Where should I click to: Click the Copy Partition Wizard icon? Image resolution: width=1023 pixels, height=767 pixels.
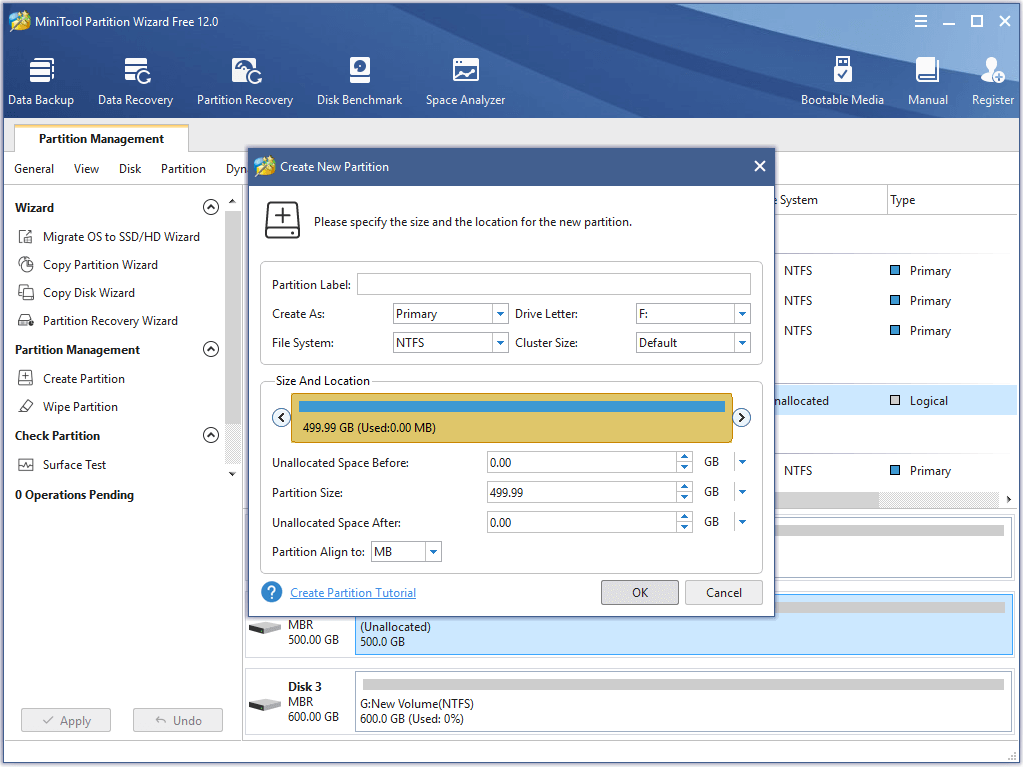tap(25, 265)
